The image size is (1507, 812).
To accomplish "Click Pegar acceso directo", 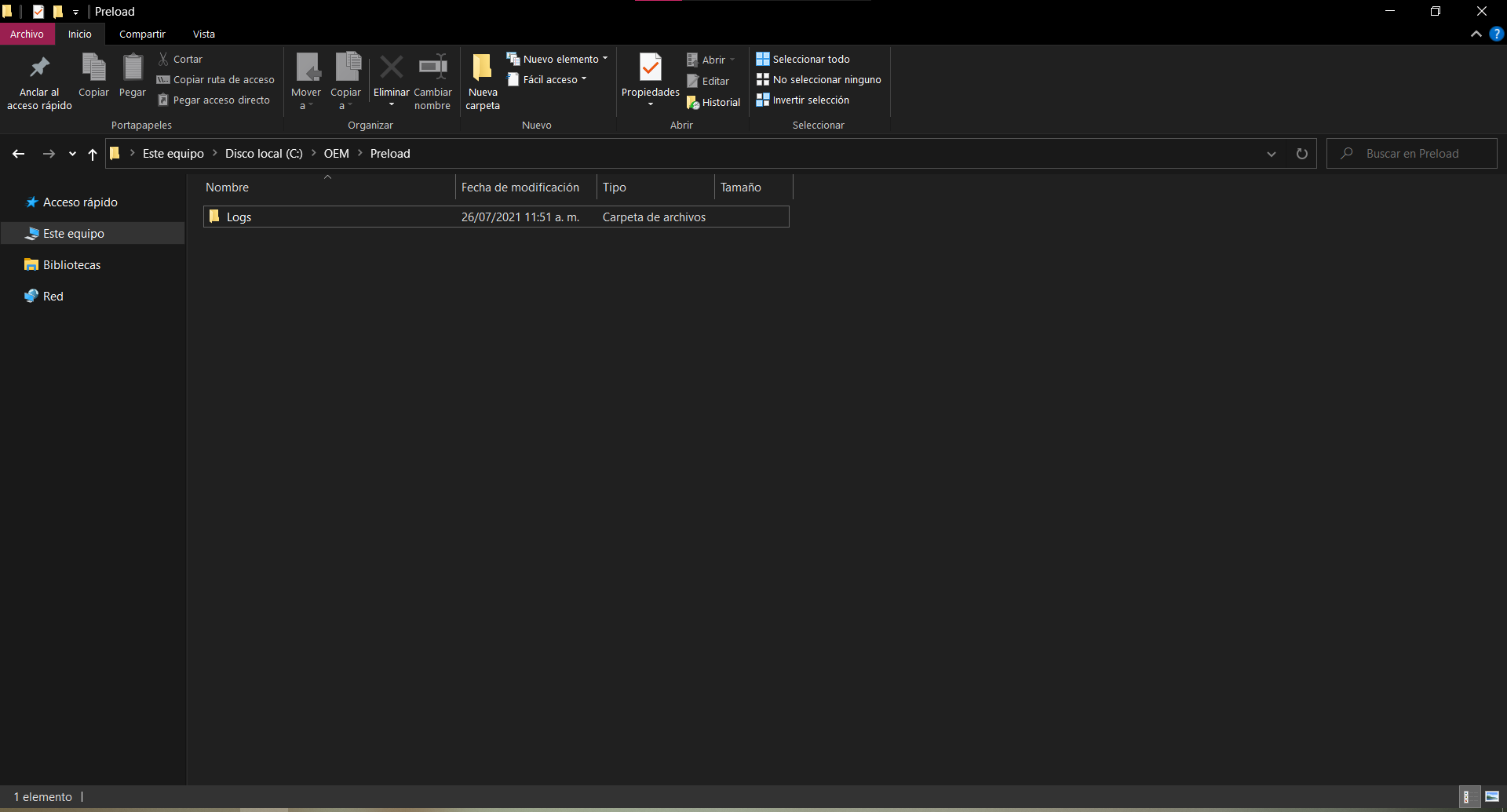I will point(213,100).
